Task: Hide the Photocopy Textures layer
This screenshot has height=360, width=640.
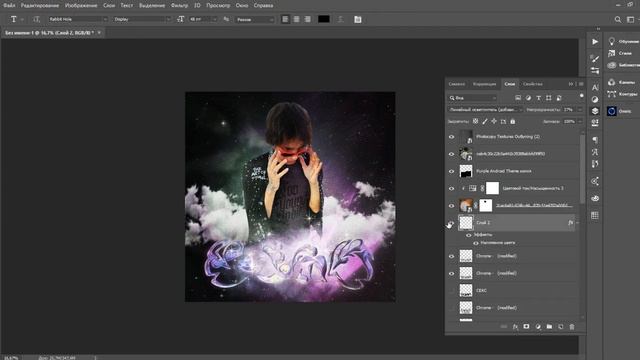Action: 451,137
